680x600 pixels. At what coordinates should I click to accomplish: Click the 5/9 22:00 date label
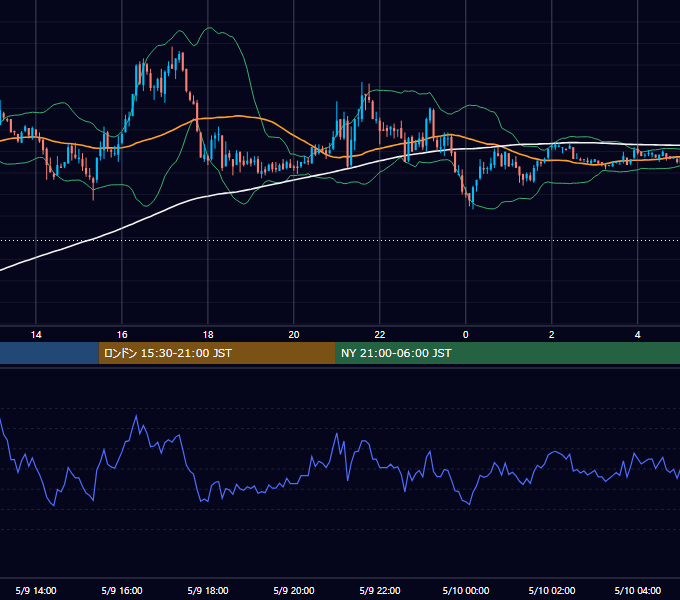379,590
